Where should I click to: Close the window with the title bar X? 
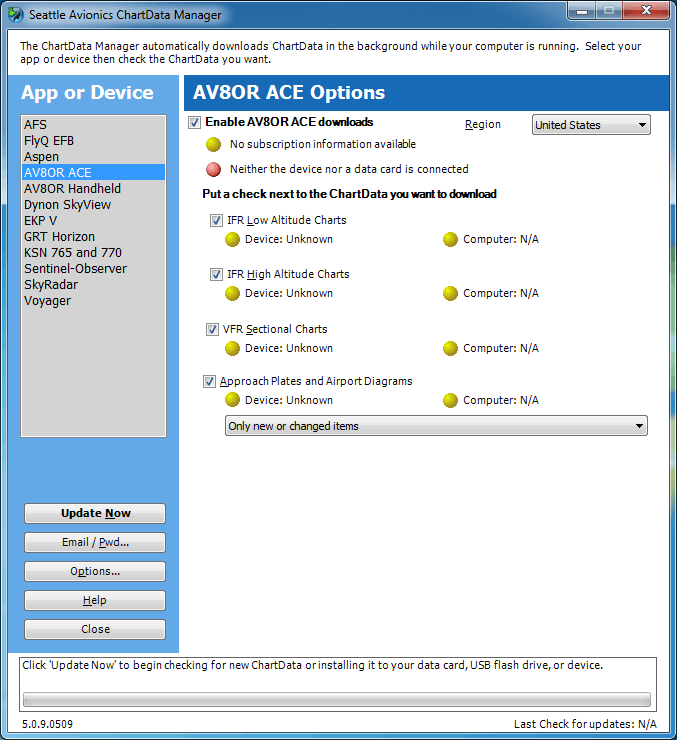pos(646,11)
